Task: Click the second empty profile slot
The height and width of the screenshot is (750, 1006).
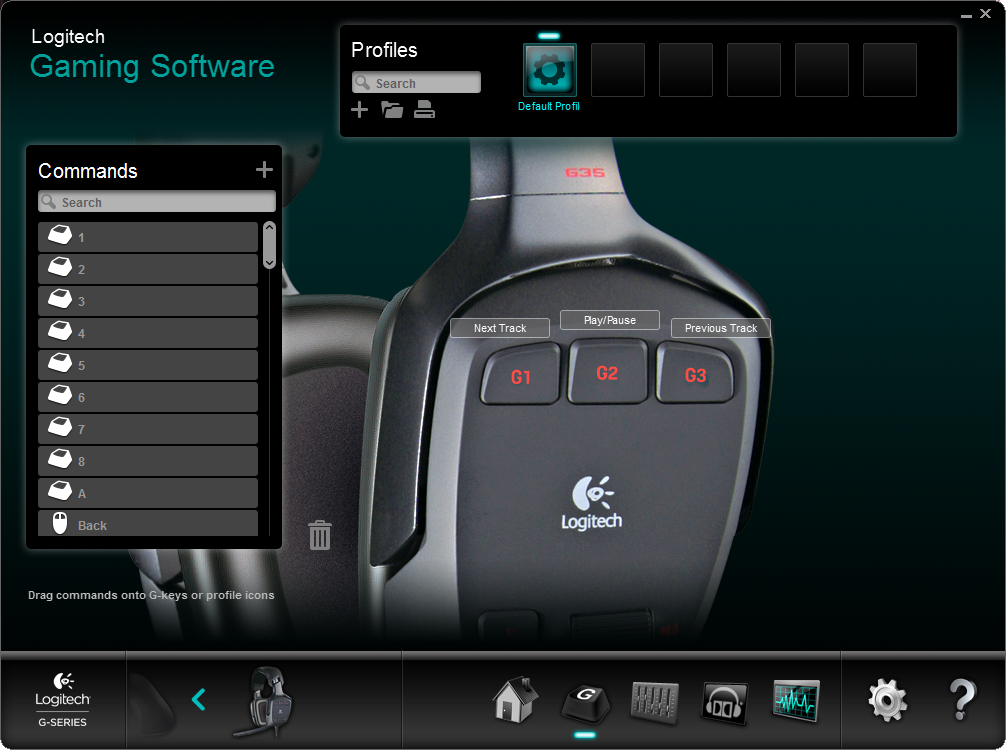Action: click(x=686, y=70)
